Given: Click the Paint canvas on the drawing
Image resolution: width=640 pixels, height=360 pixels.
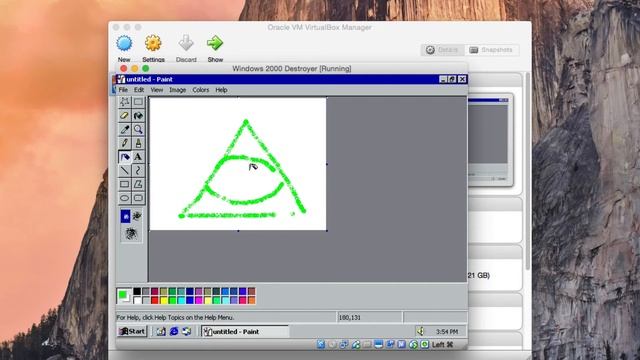Looking at the screenshot, I should [x=238, y=164].
